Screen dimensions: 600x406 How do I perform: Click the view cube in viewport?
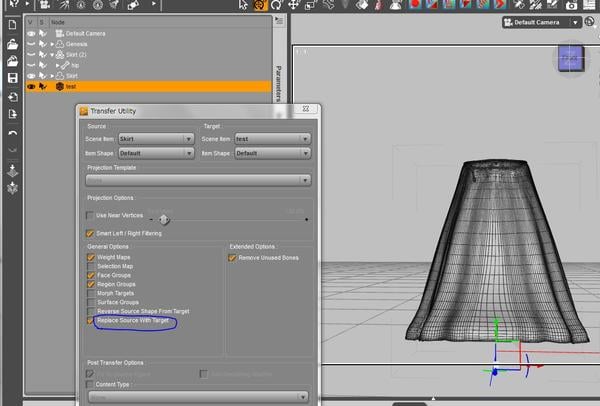[571, 59]
